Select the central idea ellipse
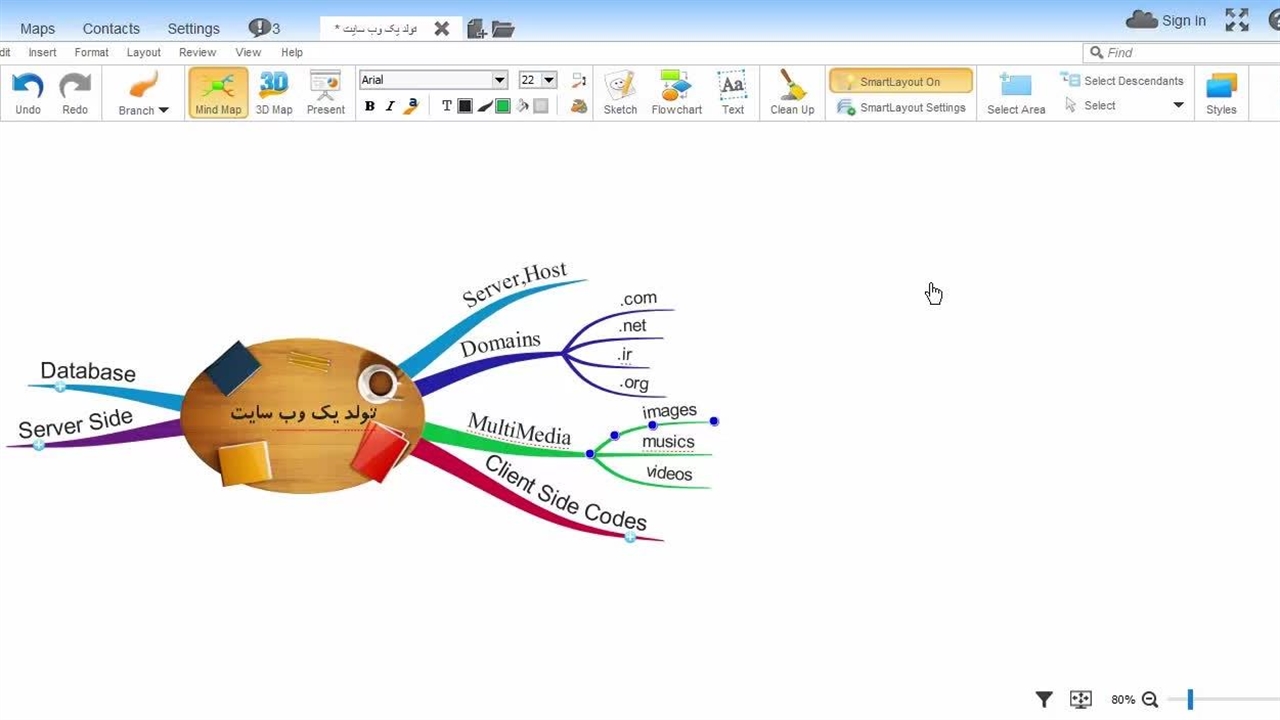Screen dimensions: 1280x720 coord(302,415)
